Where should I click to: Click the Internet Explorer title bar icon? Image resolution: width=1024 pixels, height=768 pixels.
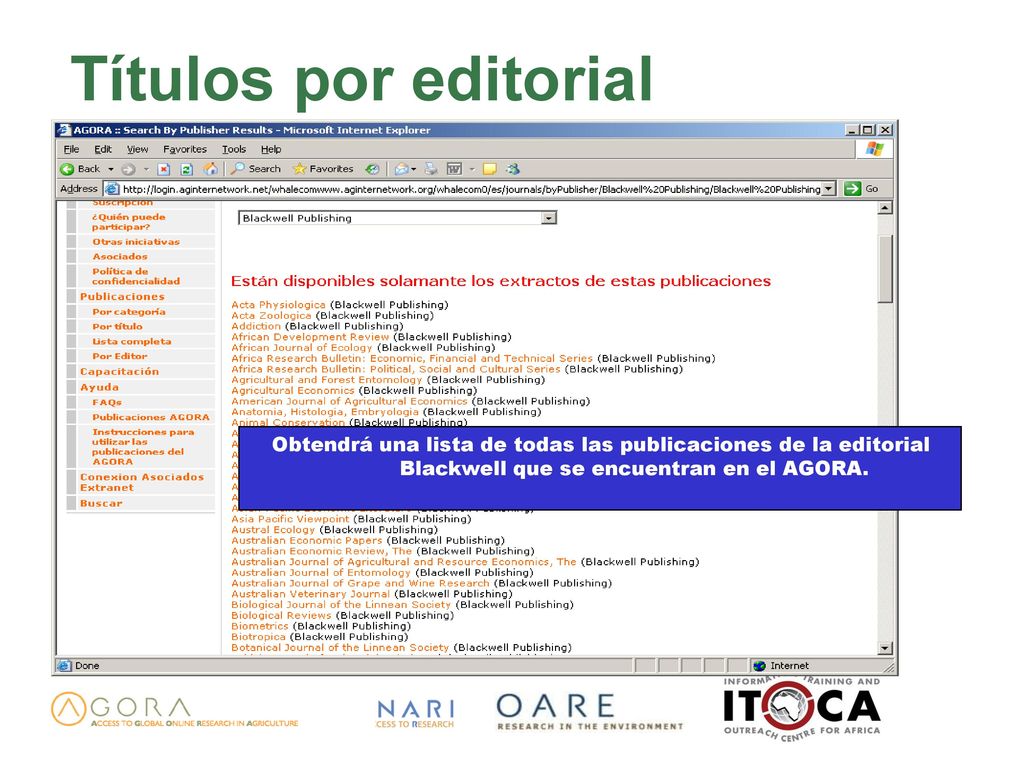(64, 130)
